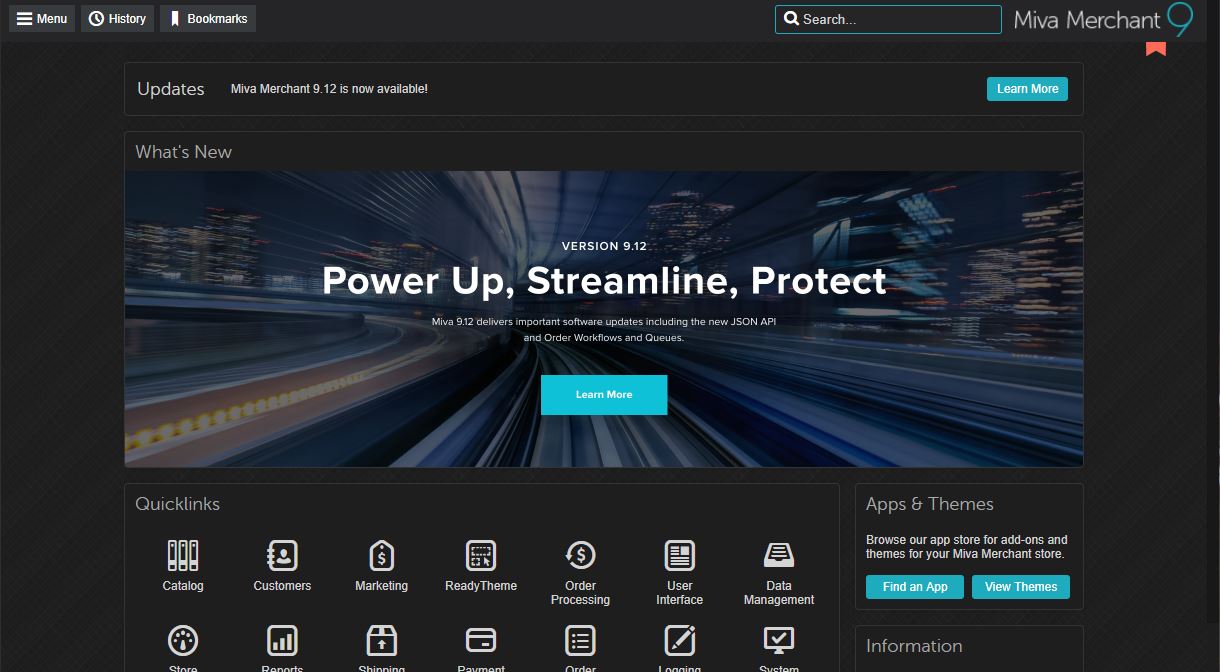The height and width of the screenshot is (672, 1220).
Task: Open the Customers quicklink icon
Action: (282, 555)
